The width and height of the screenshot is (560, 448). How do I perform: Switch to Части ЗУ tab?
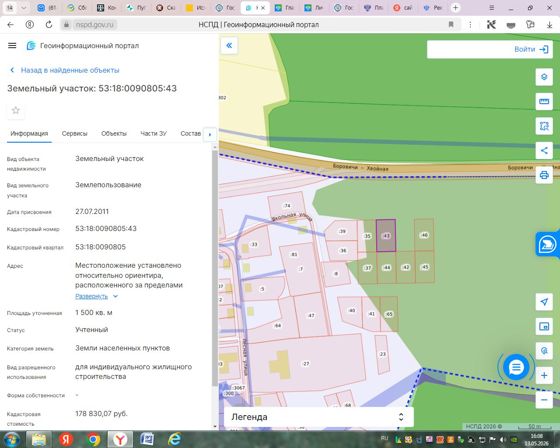[x=154, y=134]
